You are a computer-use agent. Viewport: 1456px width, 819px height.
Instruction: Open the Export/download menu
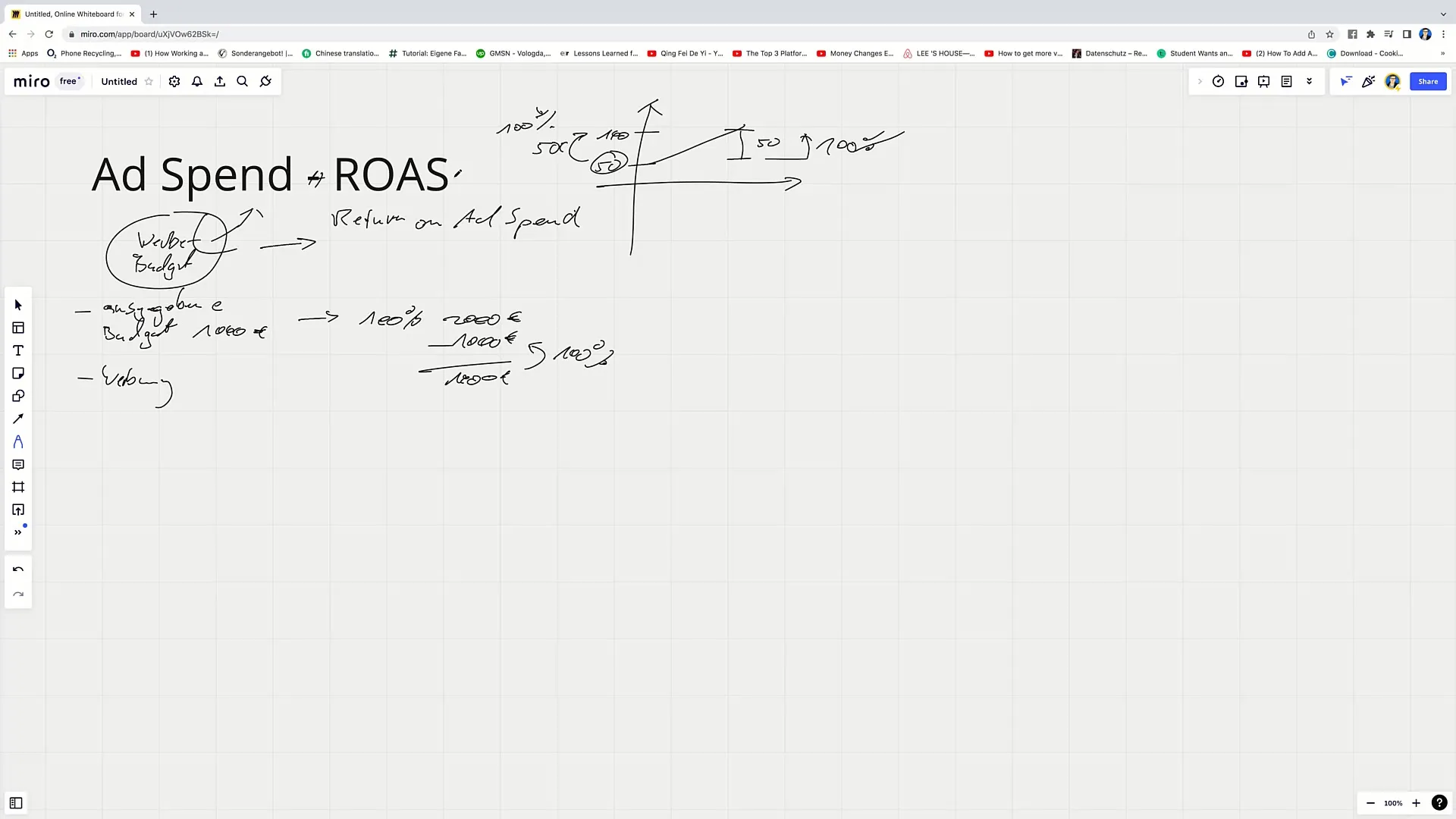[x=219, y=81]
